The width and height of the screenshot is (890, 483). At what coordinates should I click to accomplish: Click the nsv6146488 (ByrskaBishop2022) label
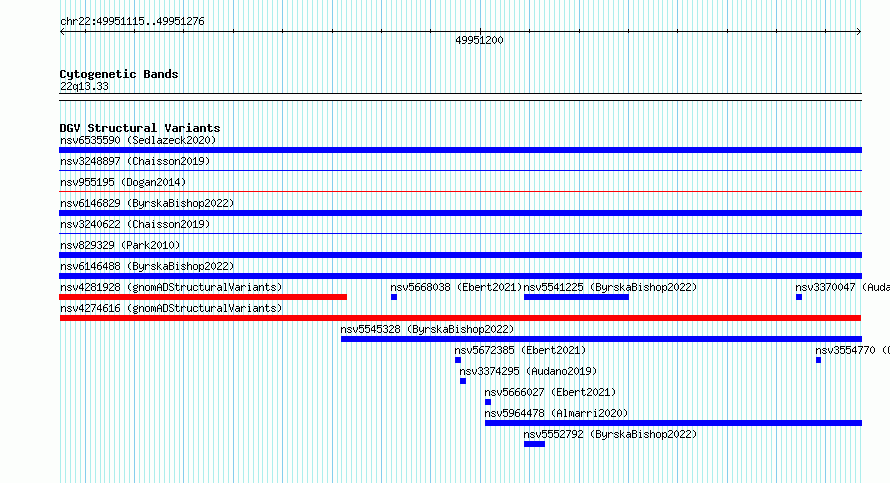147,266
